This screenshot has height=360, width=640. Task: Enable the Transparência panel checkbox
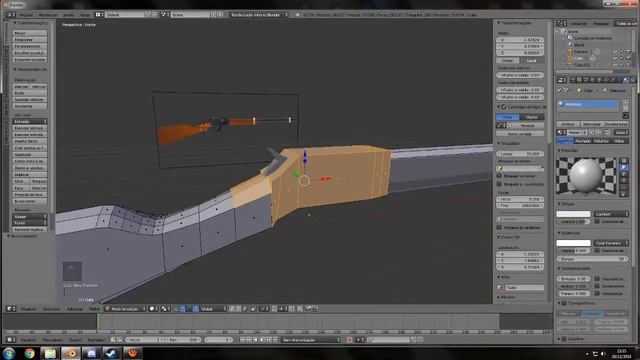564,303
